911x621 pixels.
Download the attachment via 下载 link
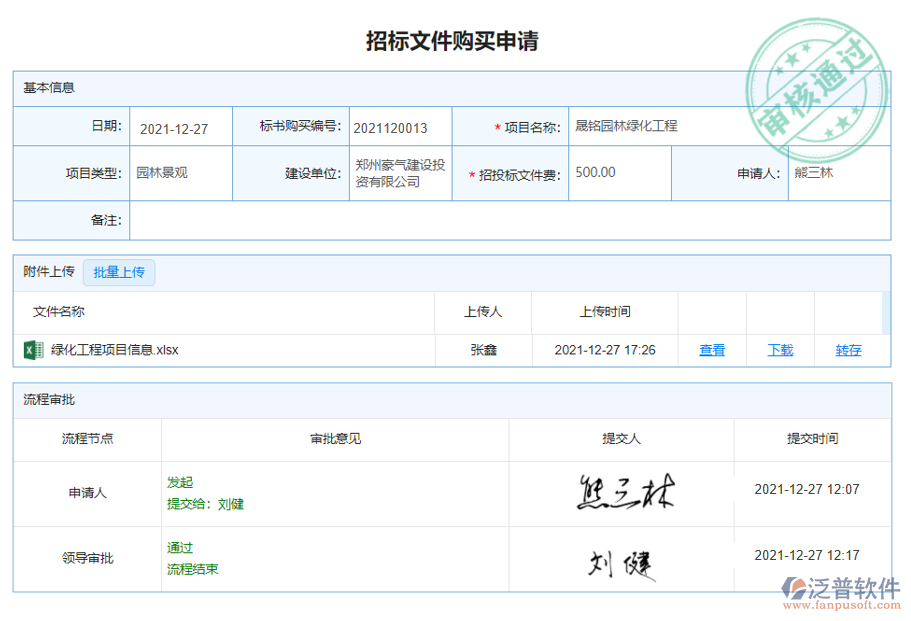tap(780, 350)
